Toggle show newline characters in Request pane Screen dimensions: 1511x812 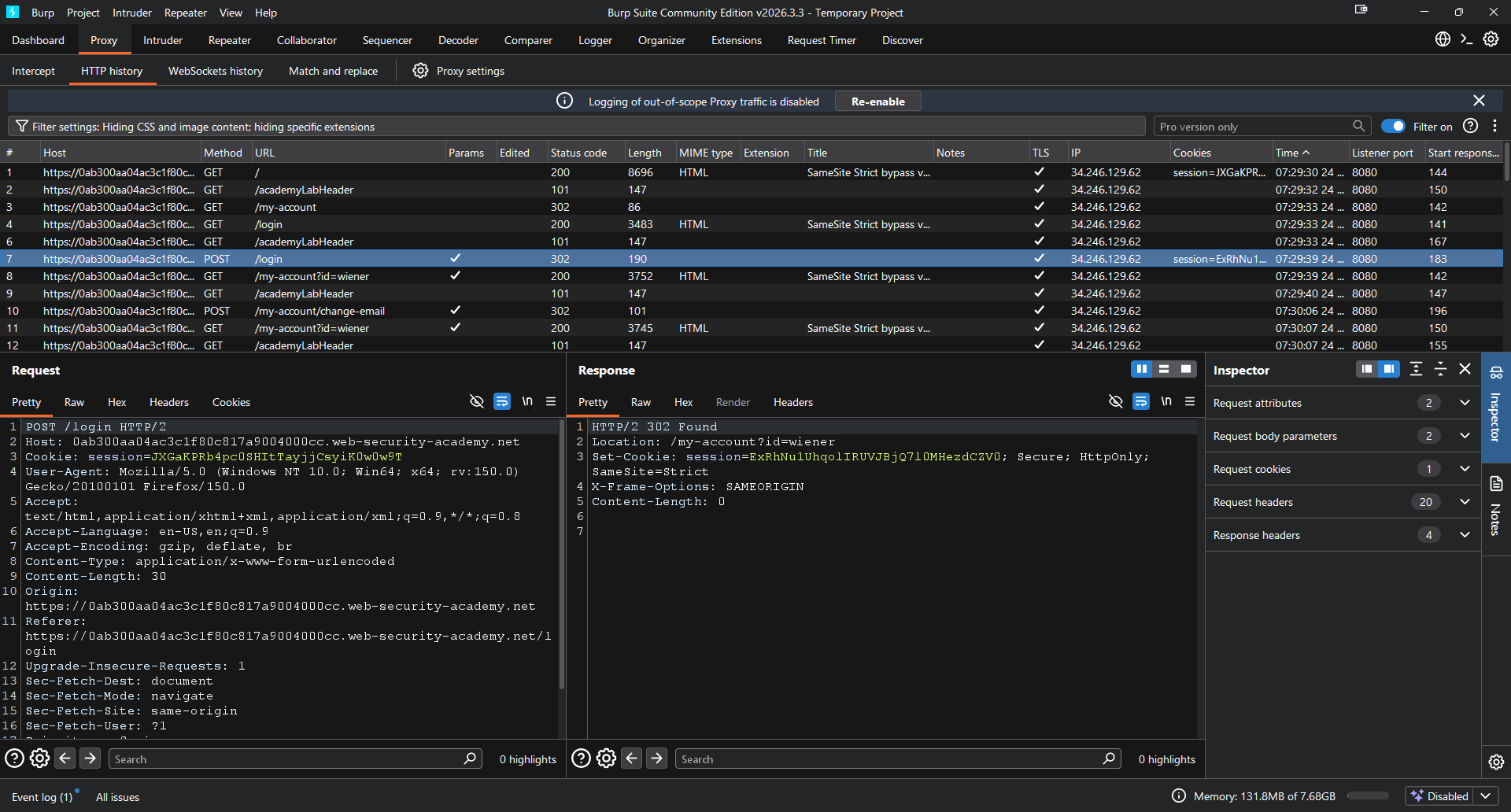click(x=527, y=401)
